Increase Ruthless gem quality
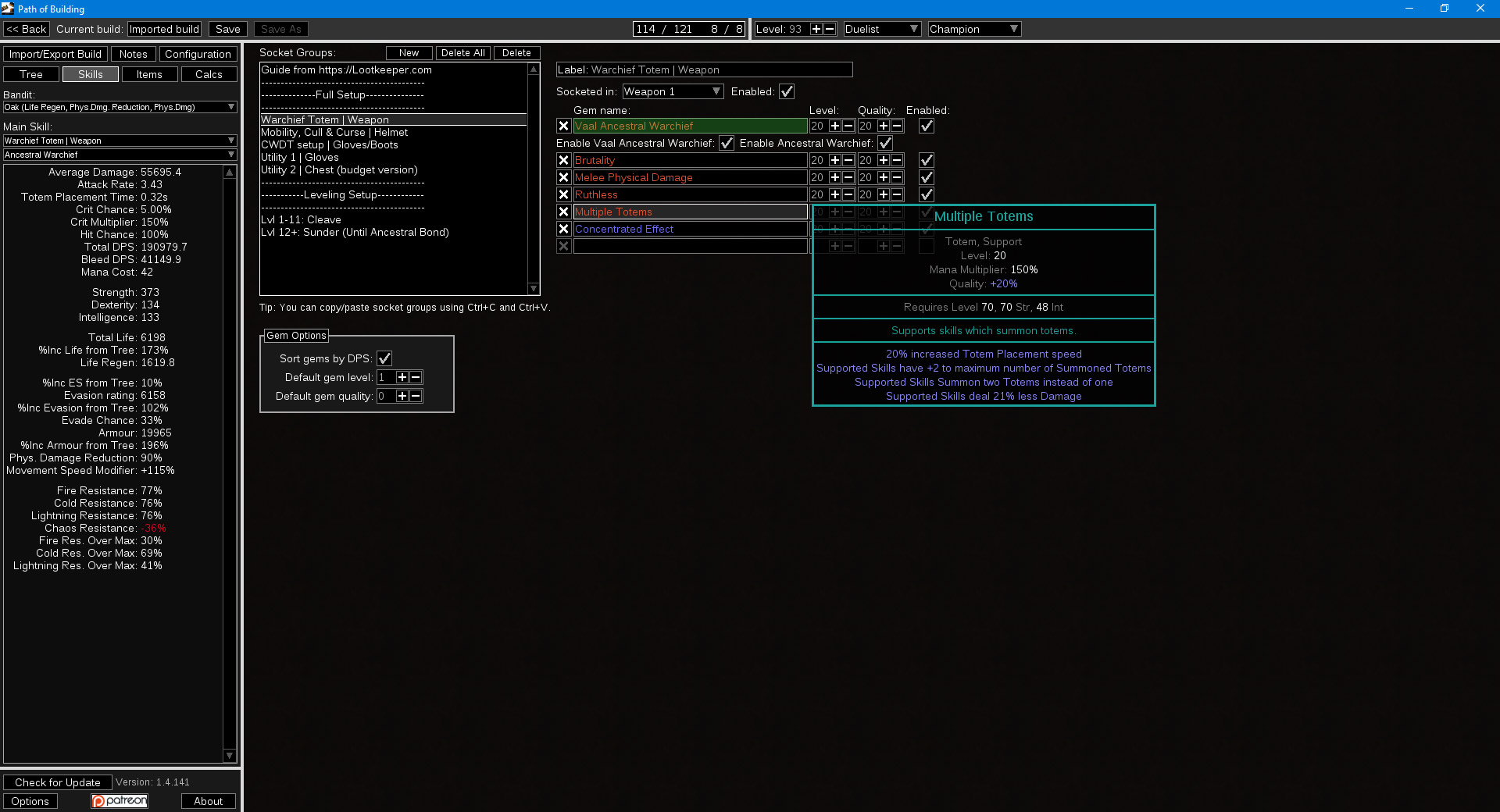 884,194
